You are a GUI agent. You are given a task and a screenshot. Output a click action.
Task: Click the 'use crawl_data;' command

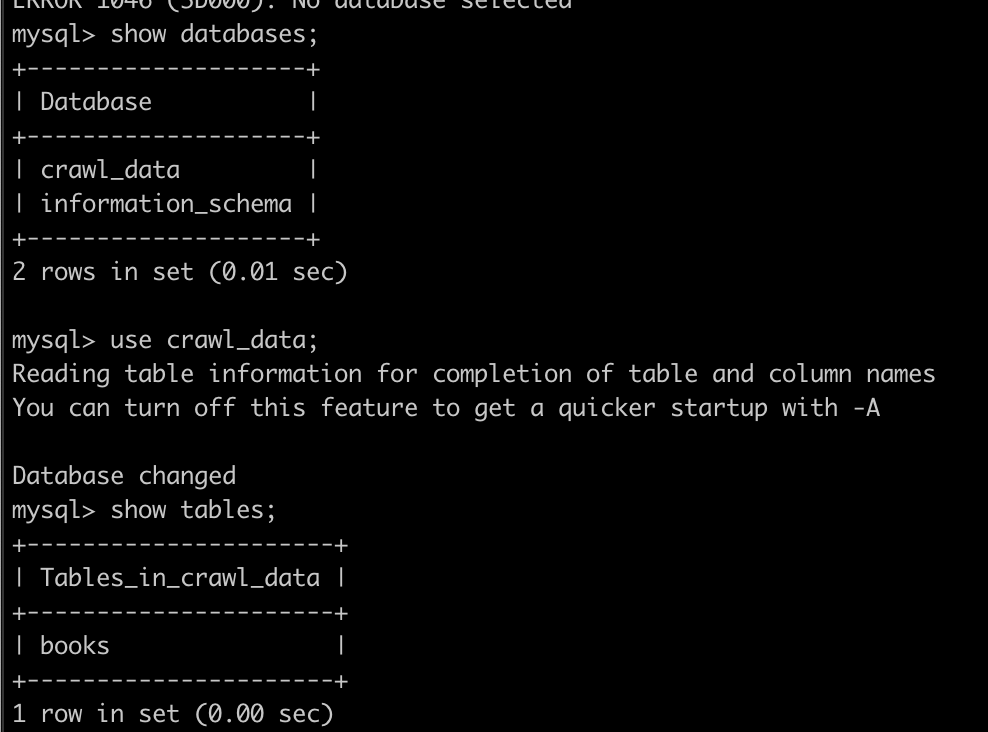214,340
